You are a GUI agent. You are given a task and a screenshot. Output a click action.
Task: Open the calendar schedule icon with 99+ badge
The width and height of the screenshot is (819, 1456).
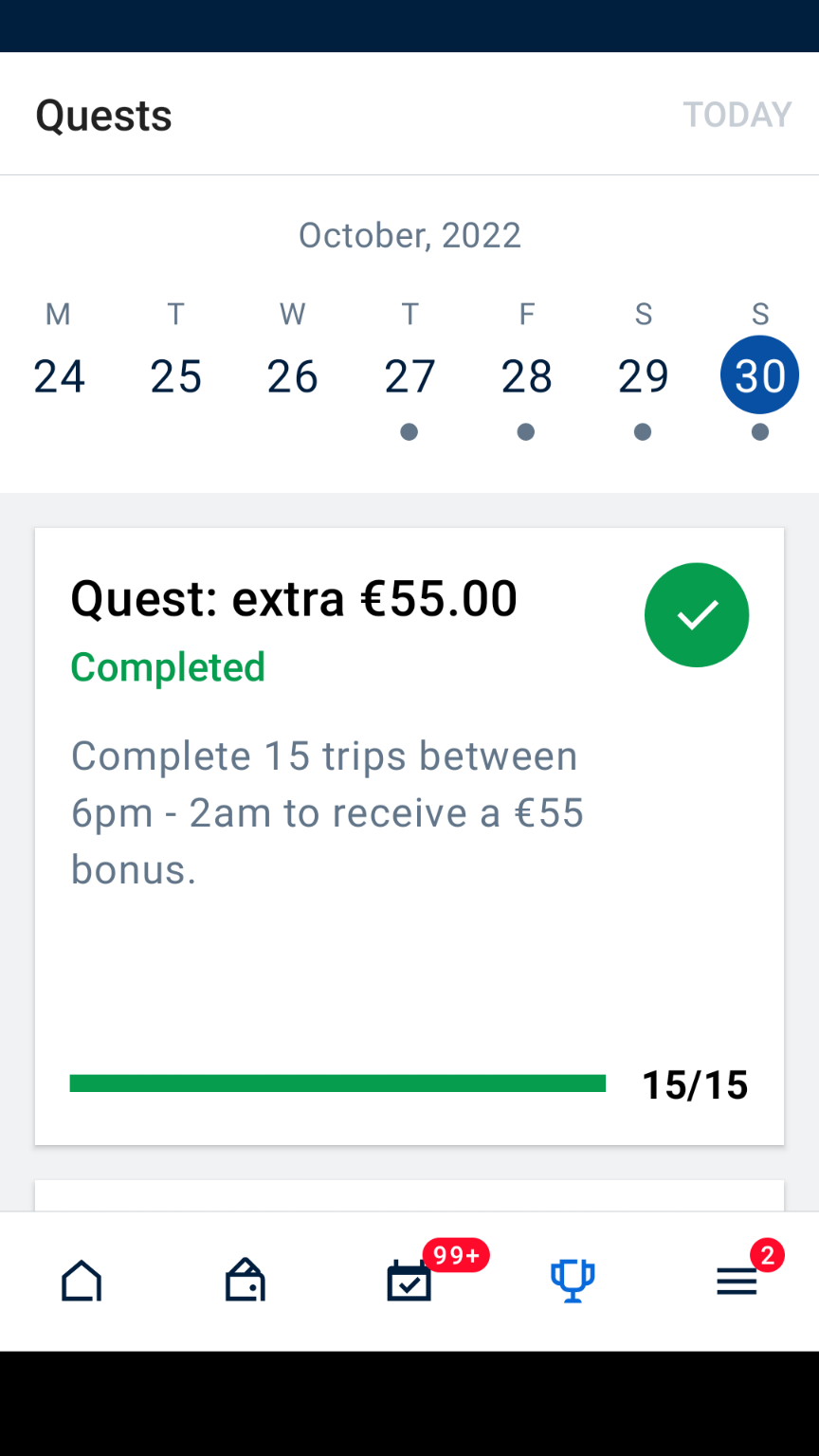[409, 1283]
